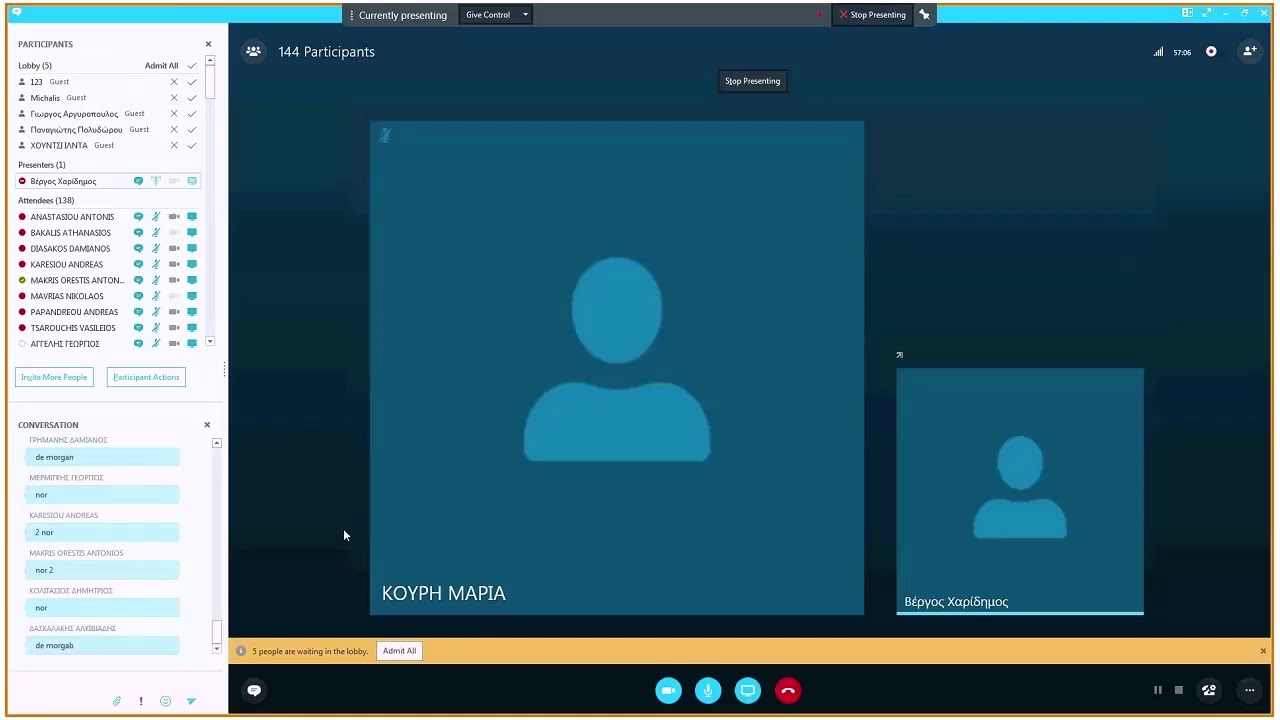Mute the microphone in call controls

tap(708, 690)
